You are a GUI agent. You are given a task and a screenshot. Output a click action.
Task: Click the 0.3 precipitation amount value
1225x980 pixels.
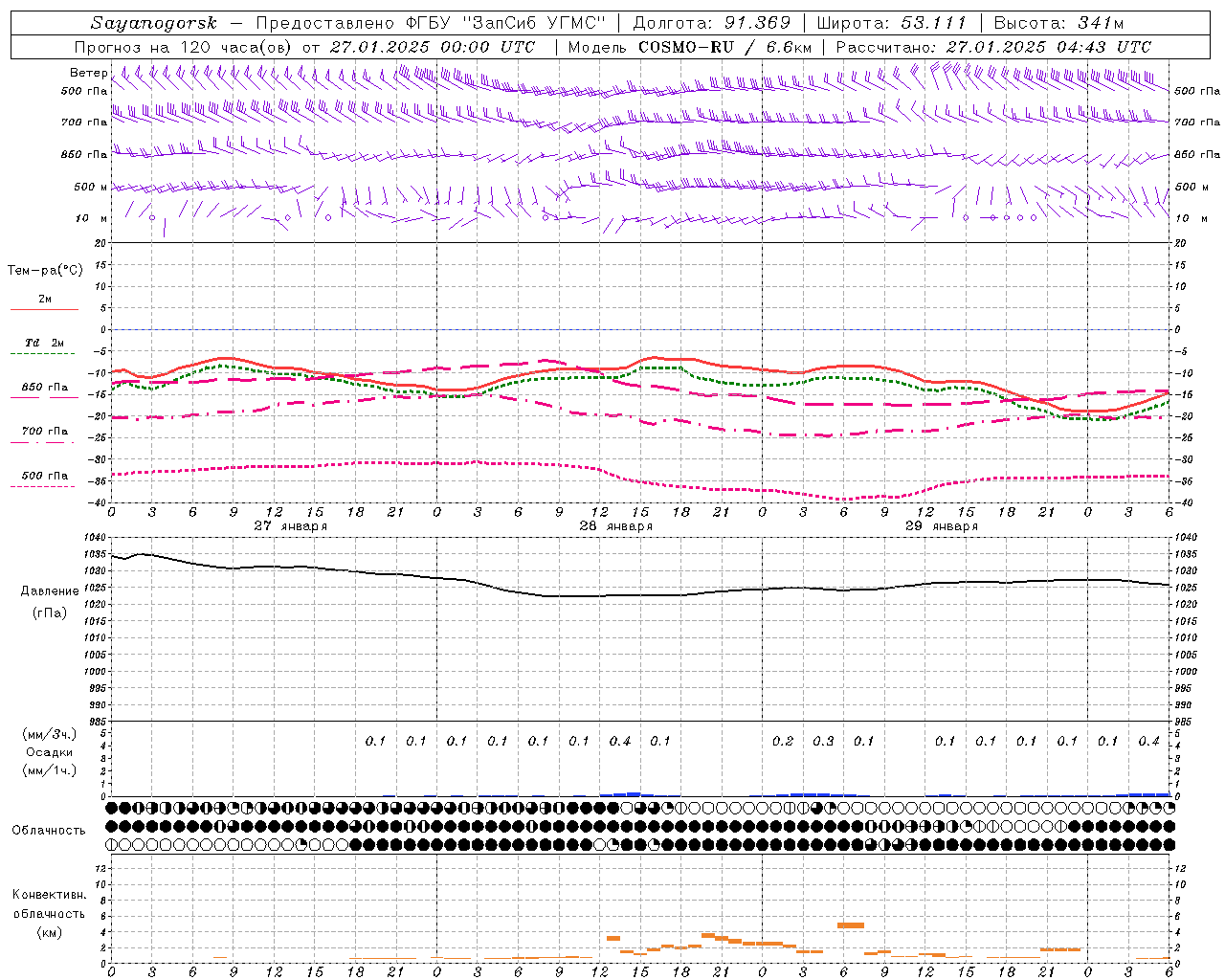click(823, 742)
